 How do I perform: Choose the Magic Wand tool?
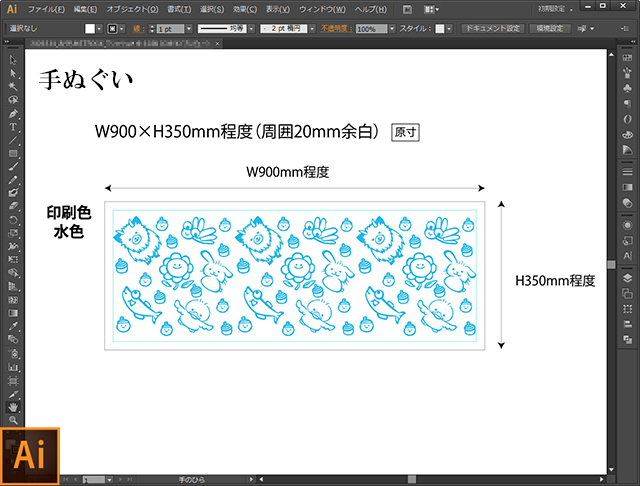13,87
